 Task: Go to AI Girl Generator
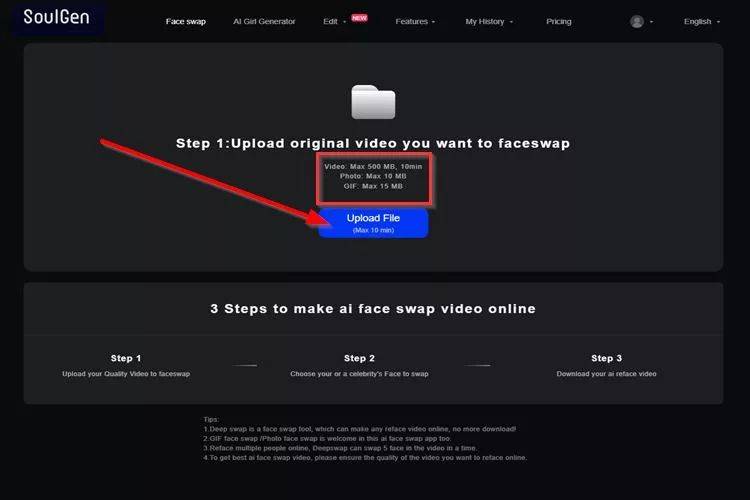pyautogui.click(x=264, y=22)
